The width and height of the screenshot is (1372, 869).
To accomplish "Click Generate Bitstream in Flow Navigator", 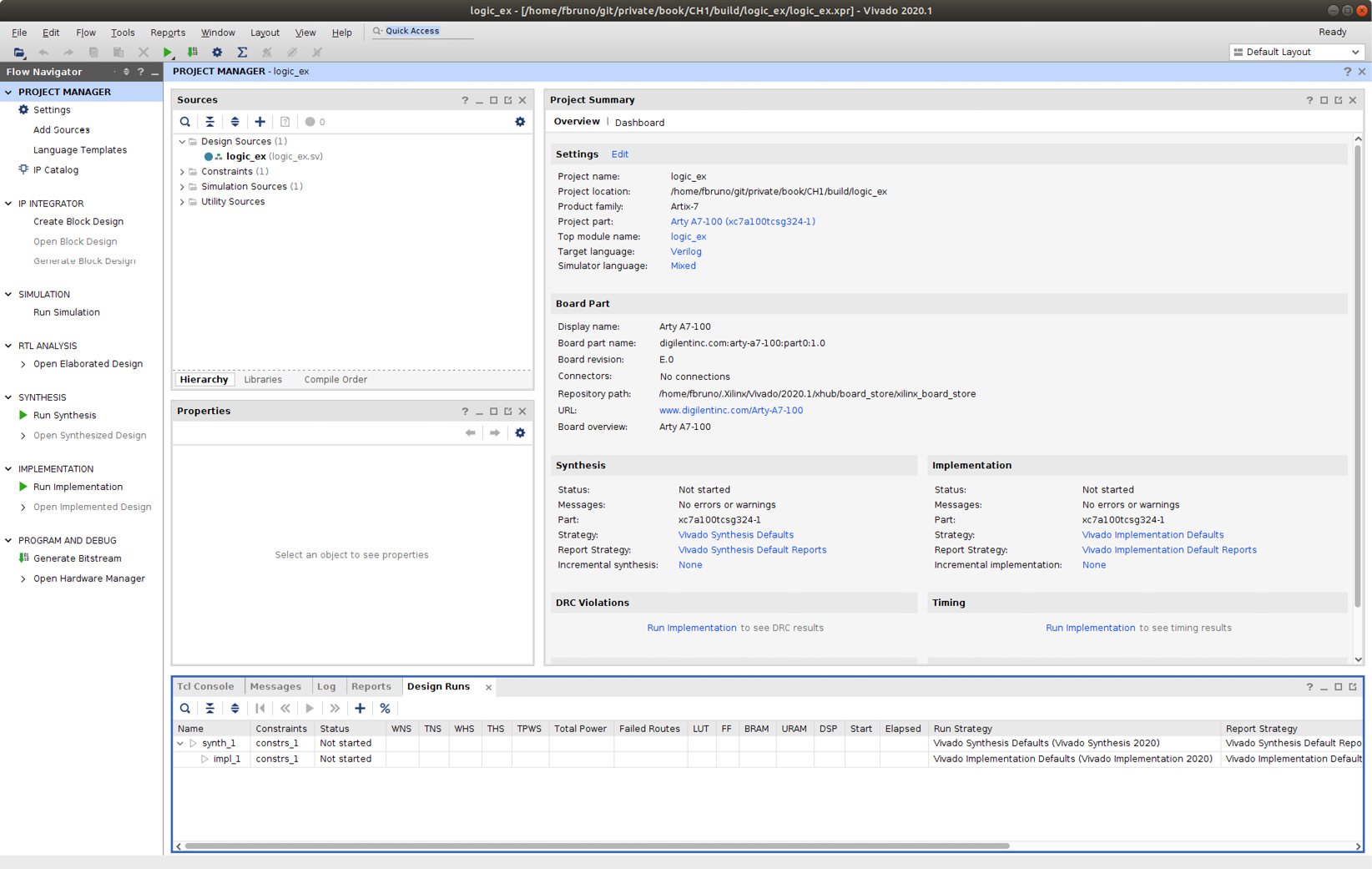I will click(77, 558).
